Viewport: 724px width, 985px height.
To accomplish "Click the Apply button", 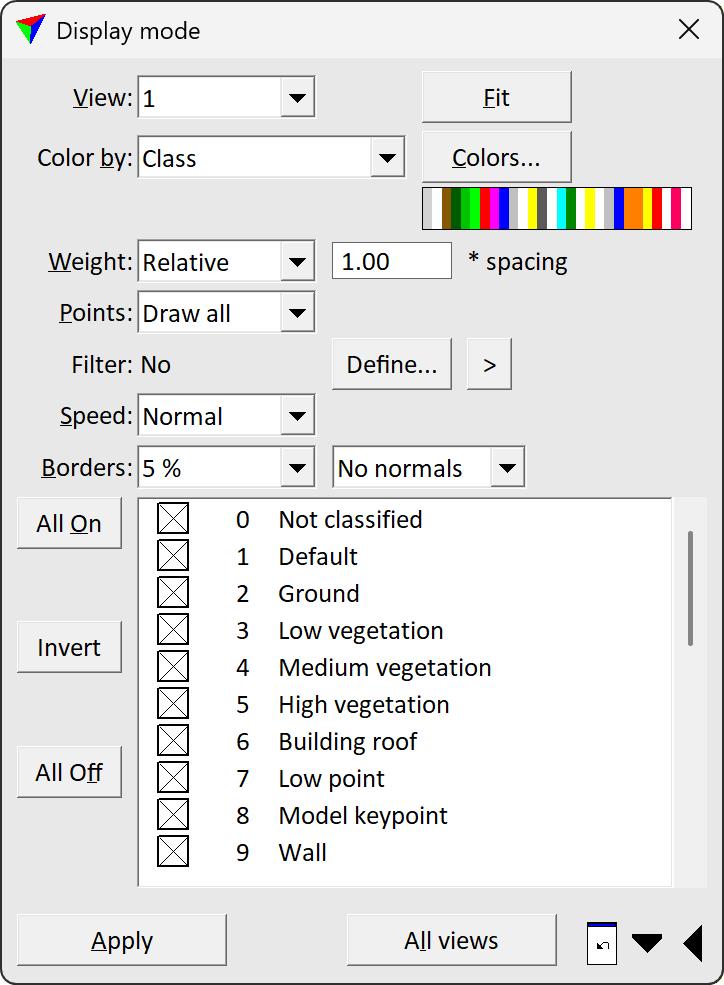I will click(122, 940).
